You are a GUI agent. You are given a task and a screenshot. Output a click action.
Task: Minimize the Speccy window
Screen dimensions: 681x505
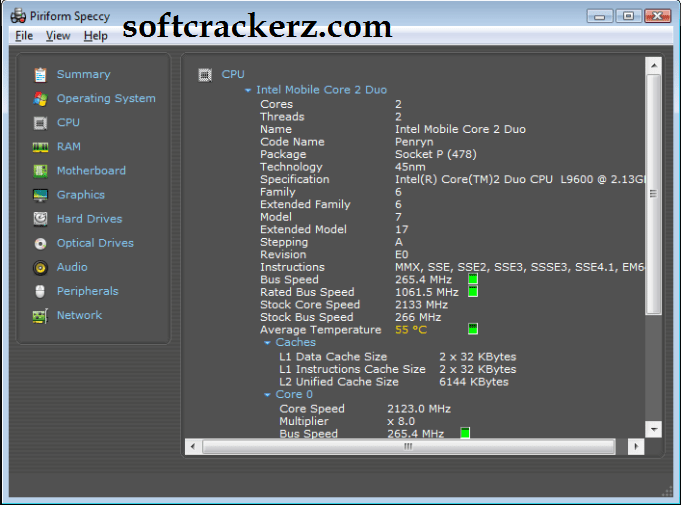coord(600,17)
